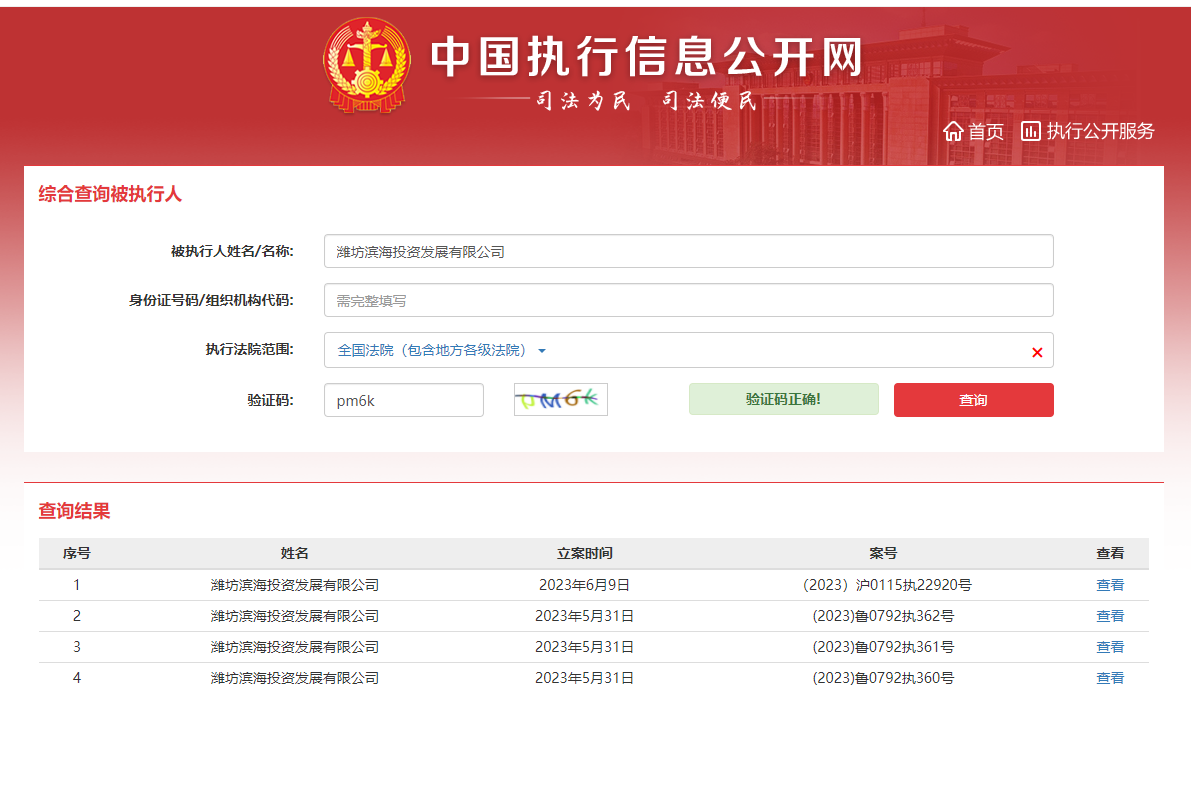This screenshot has width=1191, height=798.
Task: Open 查看 link for case 鲁0792执362号
Action: click(x=1110, y=616)
